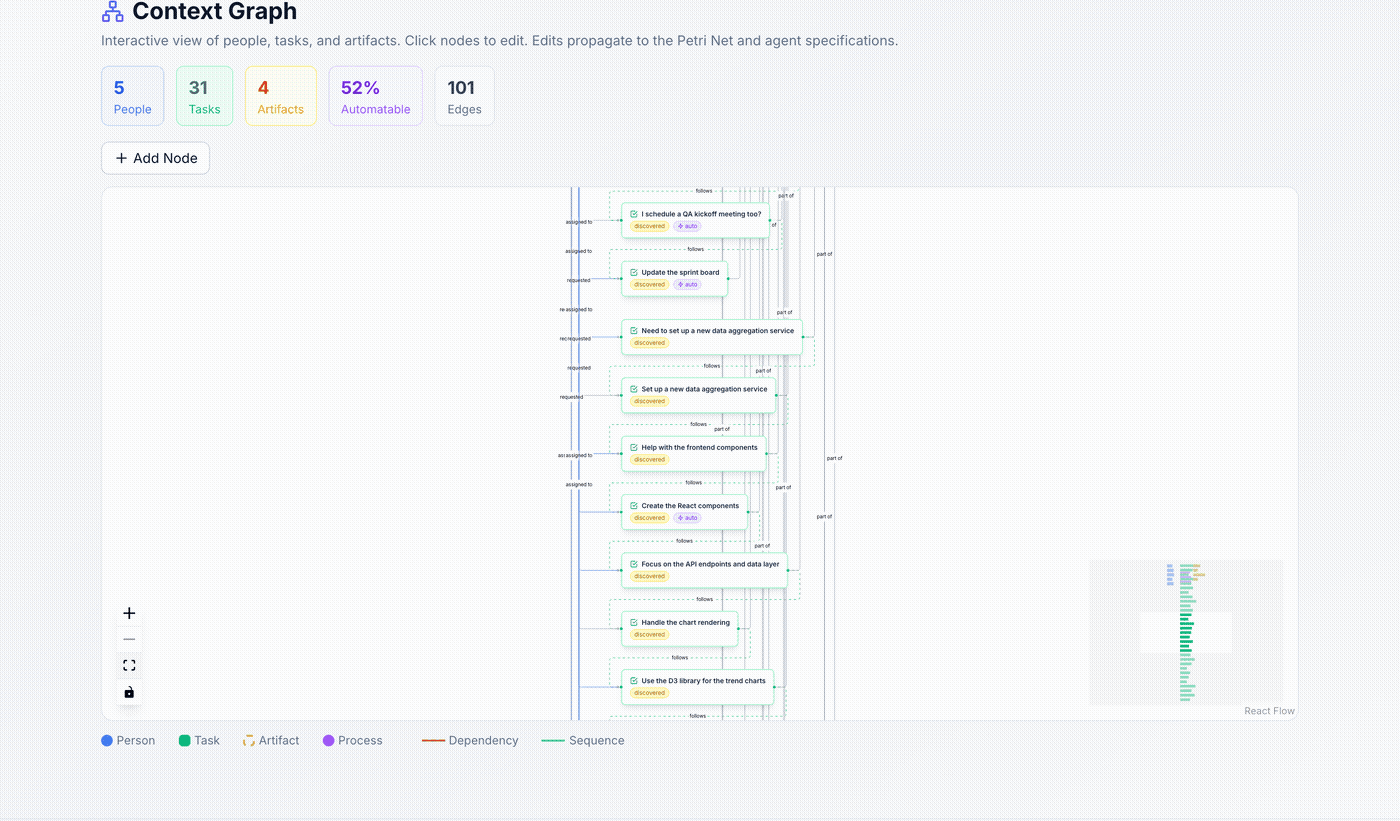Image resolution: width=1400 pixels, height=821 pixels.
Task: Select the "52% Automatable" stat card
Action: point(375,95)
